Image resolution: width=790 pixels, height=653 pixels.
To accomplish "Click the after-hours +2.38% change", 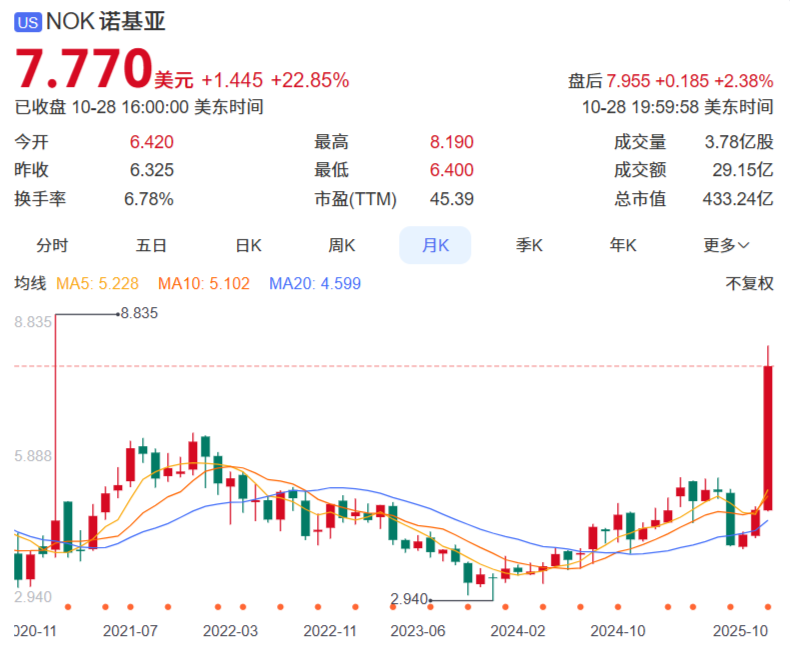I will 744,81.
